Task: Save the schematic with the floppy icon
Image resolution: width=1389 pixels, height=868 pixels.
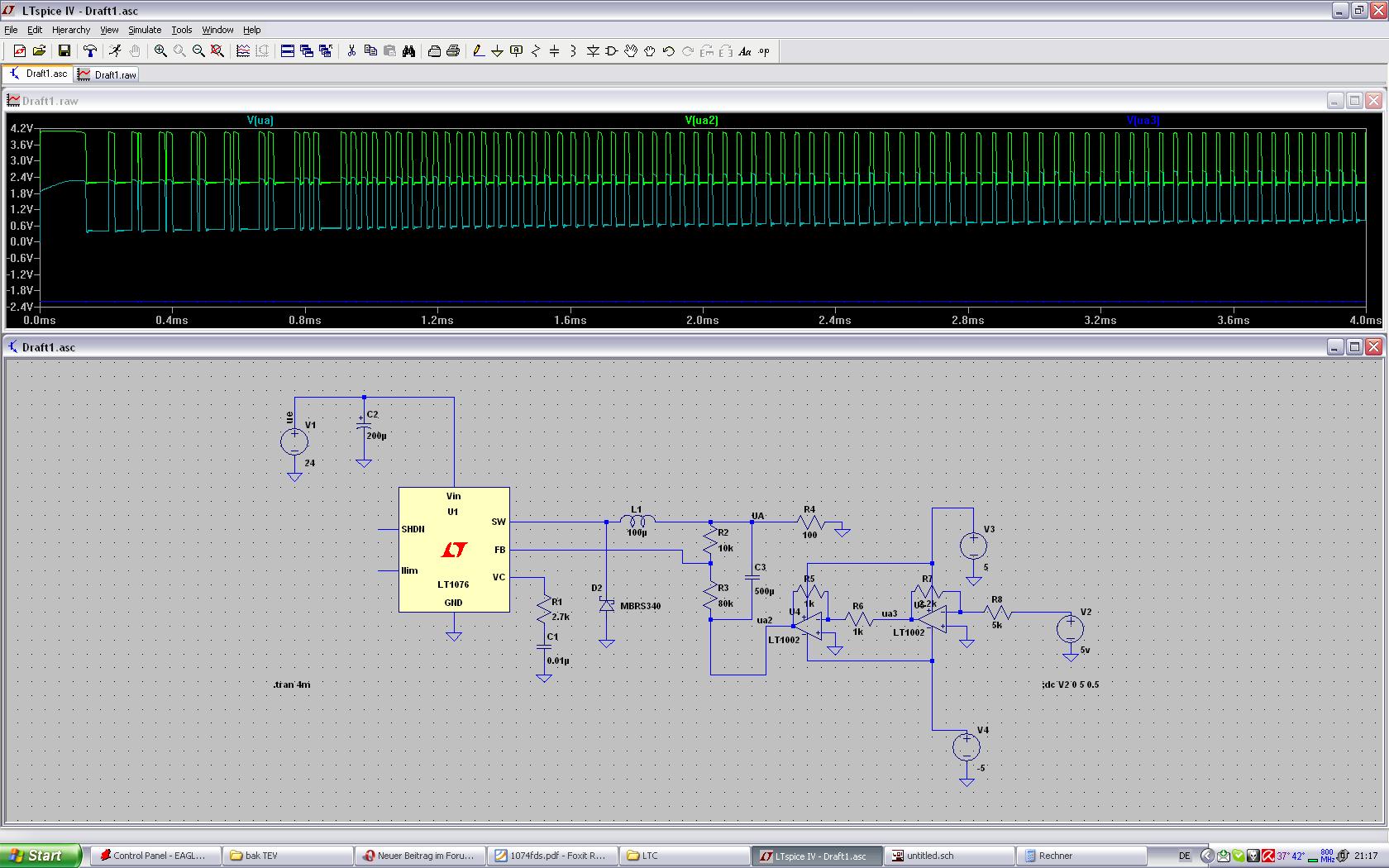Action: click(x=64, y=51)
